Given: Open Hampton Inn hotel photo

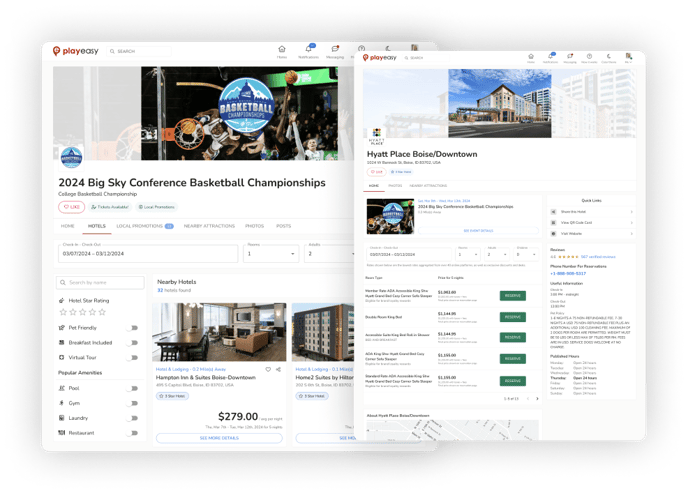Looking at the screenshot, I should (x=219, y=332).
